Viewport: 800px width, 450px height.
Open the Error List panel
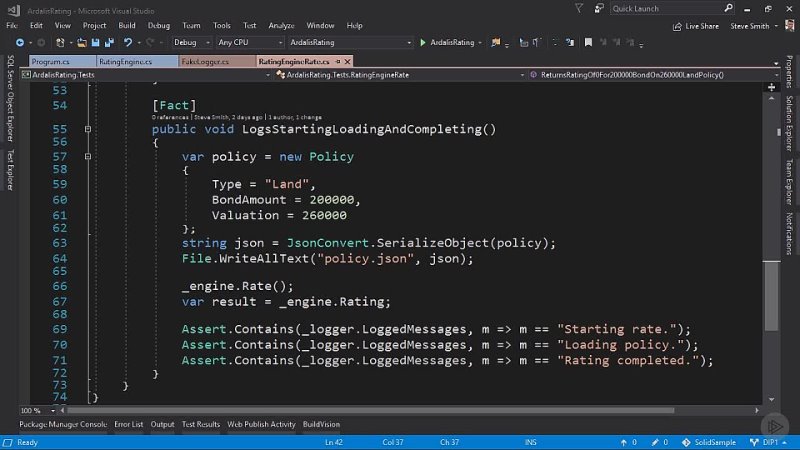[x=129, y=424]
